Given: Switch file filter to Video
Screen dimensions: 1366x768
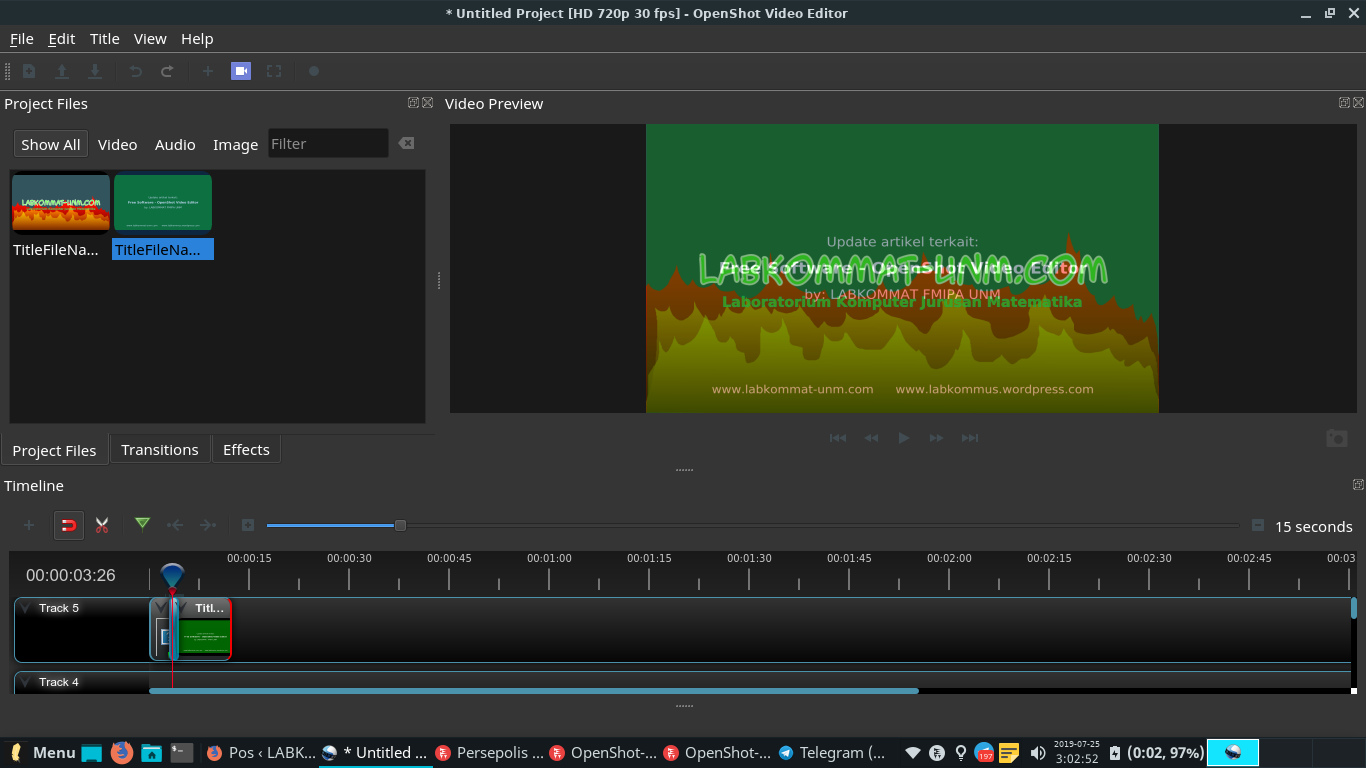Looking at the screenshot, I should (117, 144).
